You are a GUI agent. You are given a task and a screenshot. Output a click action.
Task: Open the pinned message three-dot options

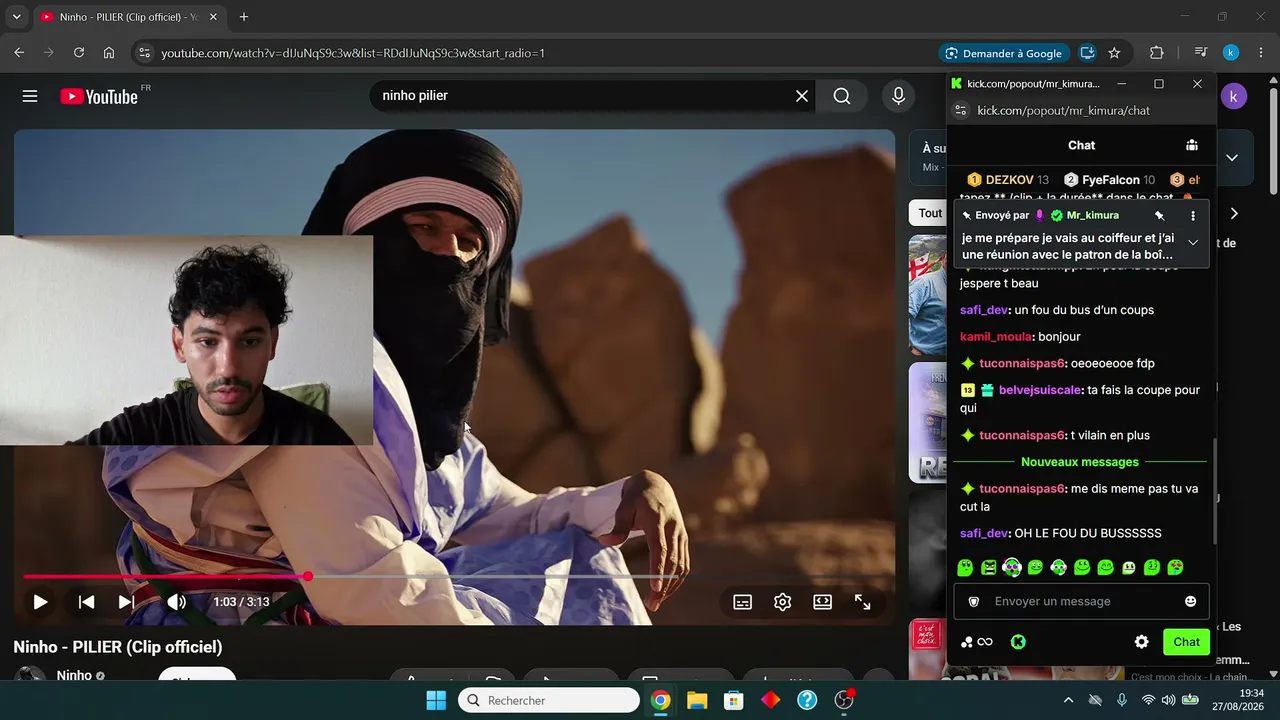1193,215
